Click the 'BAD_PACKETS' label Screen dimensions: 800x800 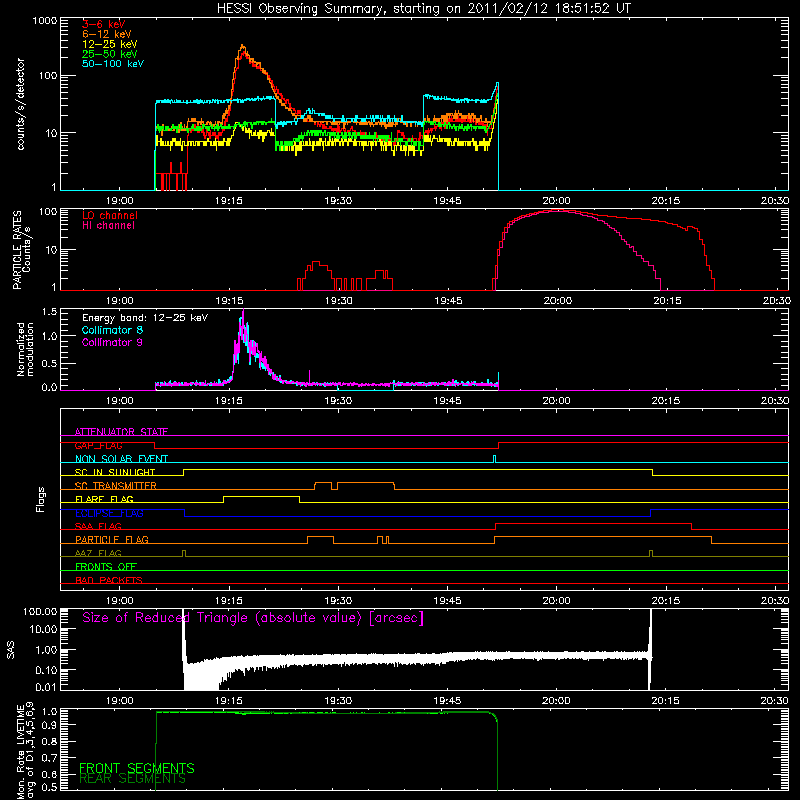(109, 580)
